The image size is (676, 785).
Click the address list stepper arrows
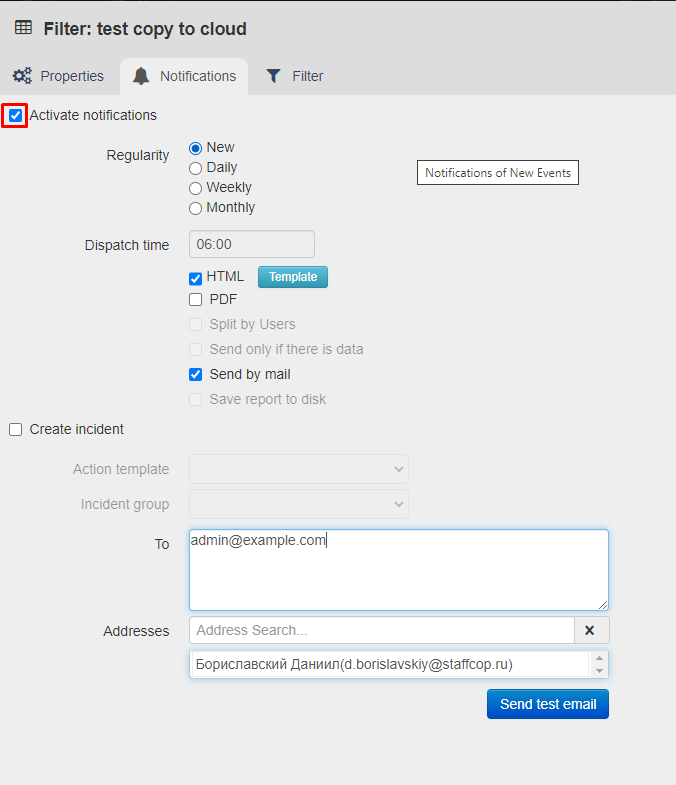click(598, 664)
